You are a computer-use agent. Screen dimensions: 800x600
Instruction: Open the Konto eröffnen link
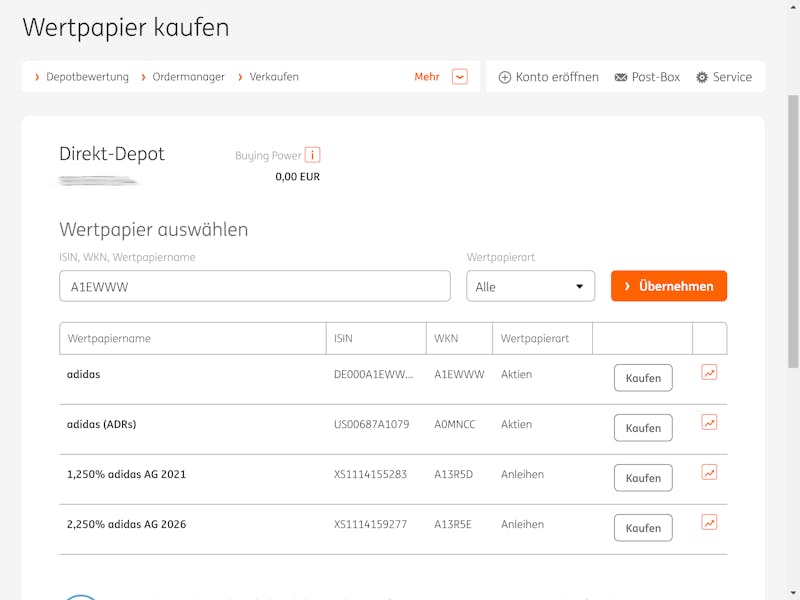[557, 77]
